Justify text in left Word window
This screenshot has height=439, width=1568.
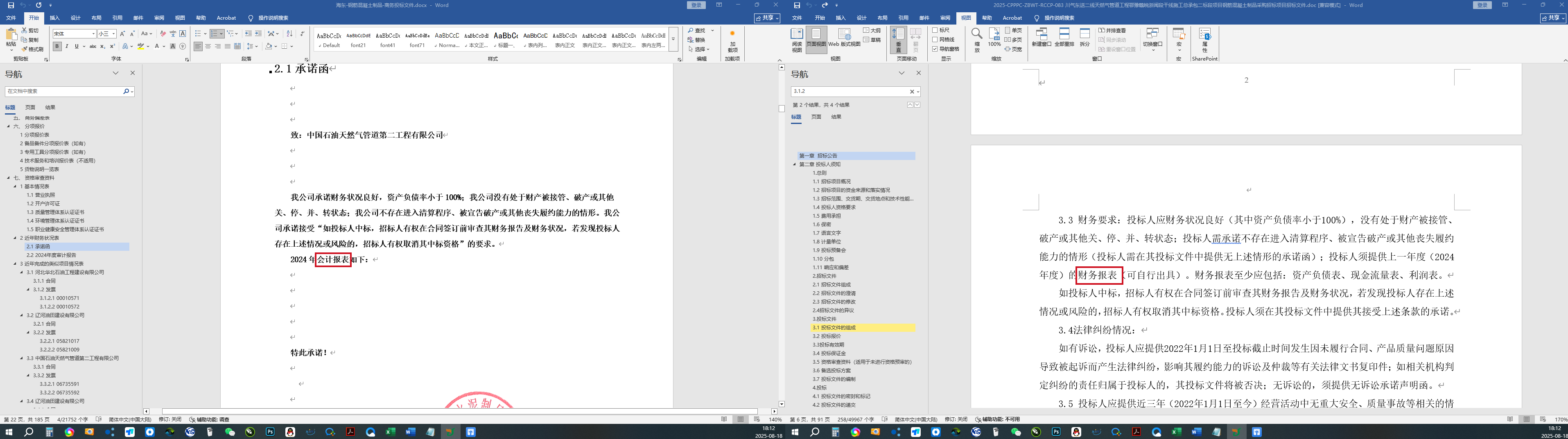click(x=228, y=46)
